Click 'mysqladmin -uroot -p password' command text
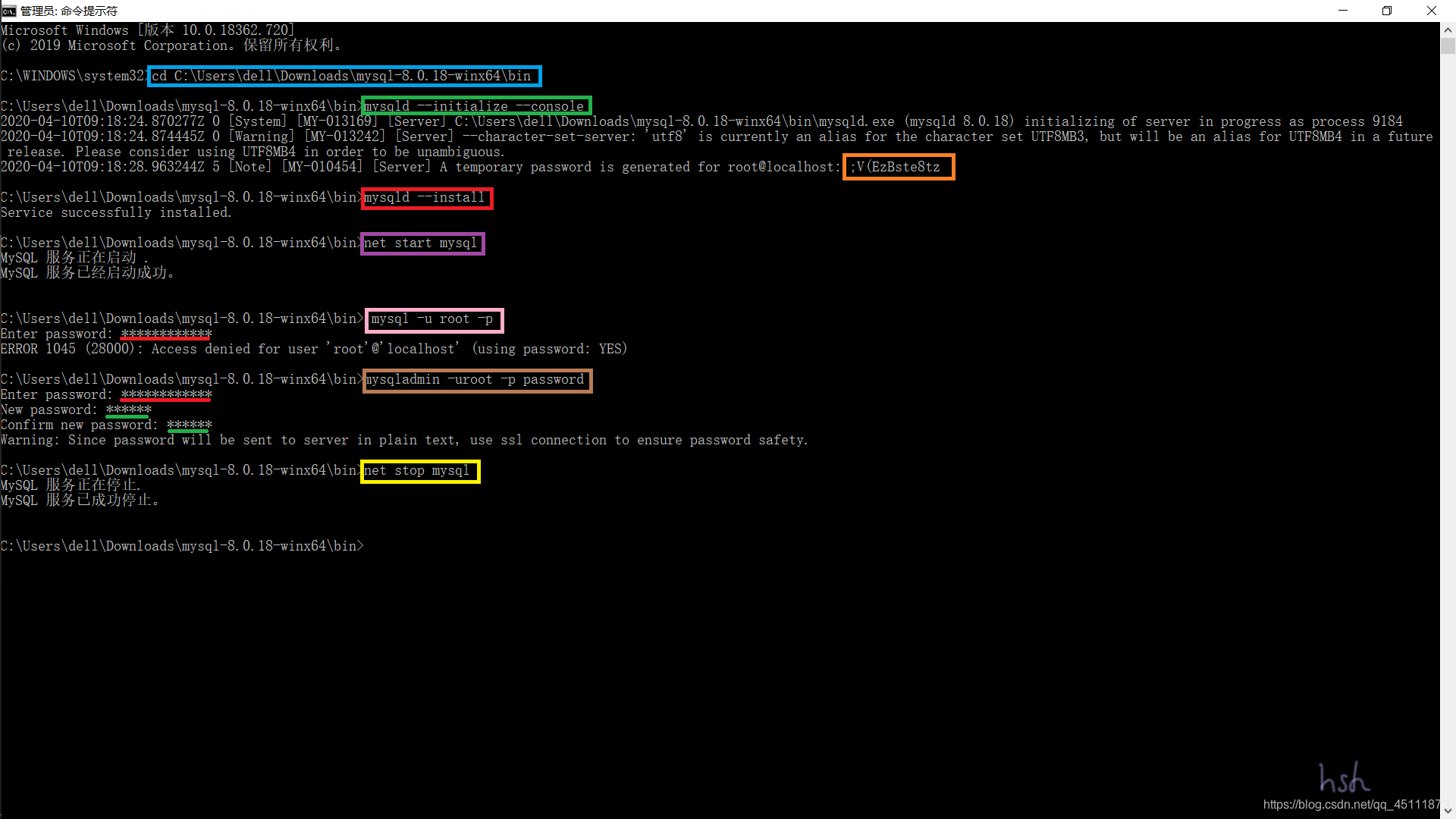Image resolution: width=1456 pixels, height=819 pixels. point(475,379)
